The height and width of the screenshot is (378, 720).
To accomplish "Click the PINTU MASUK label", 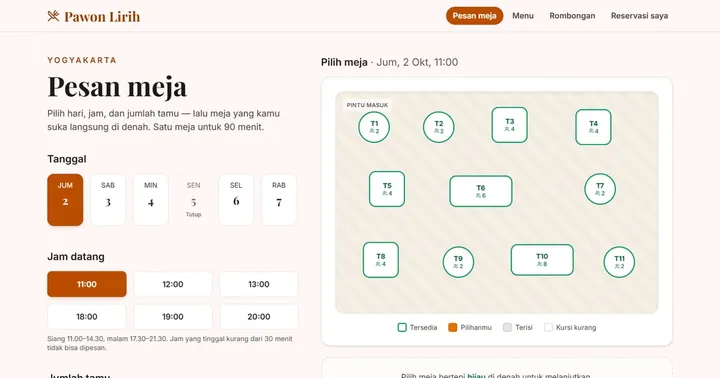I will (x=367, y=105).
